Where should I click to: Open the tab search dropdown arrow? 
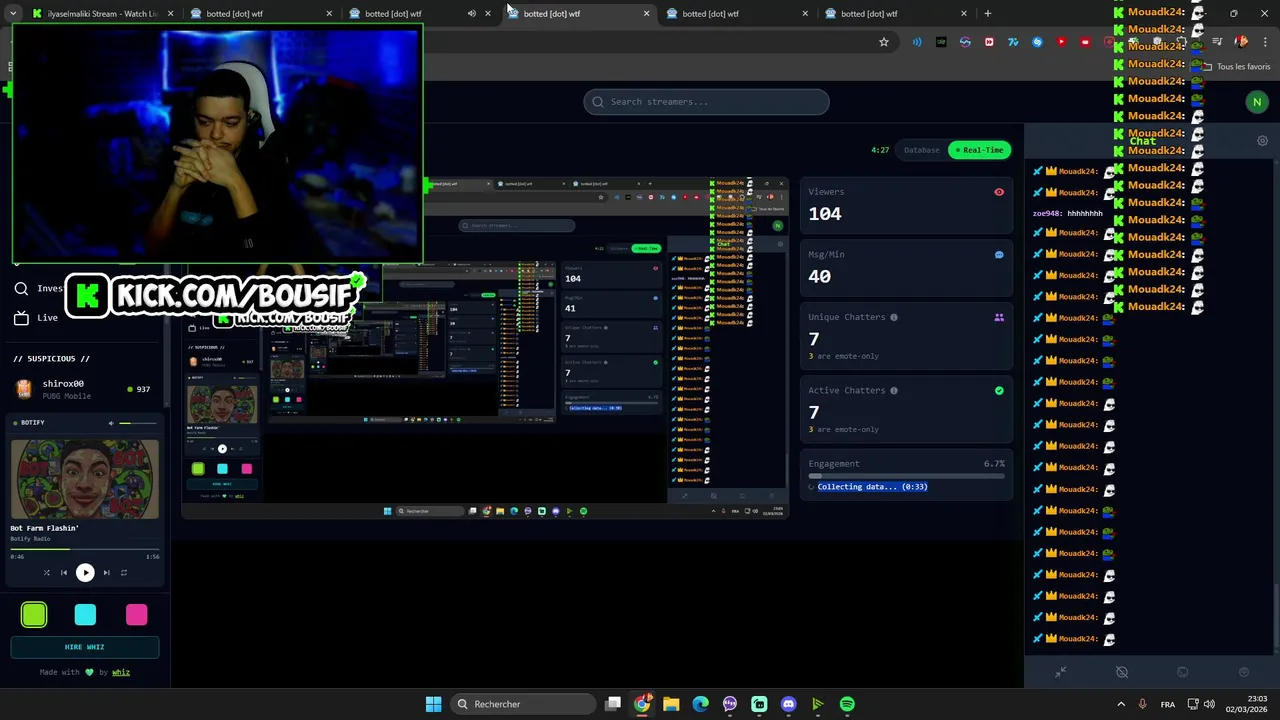click(13, 14)
